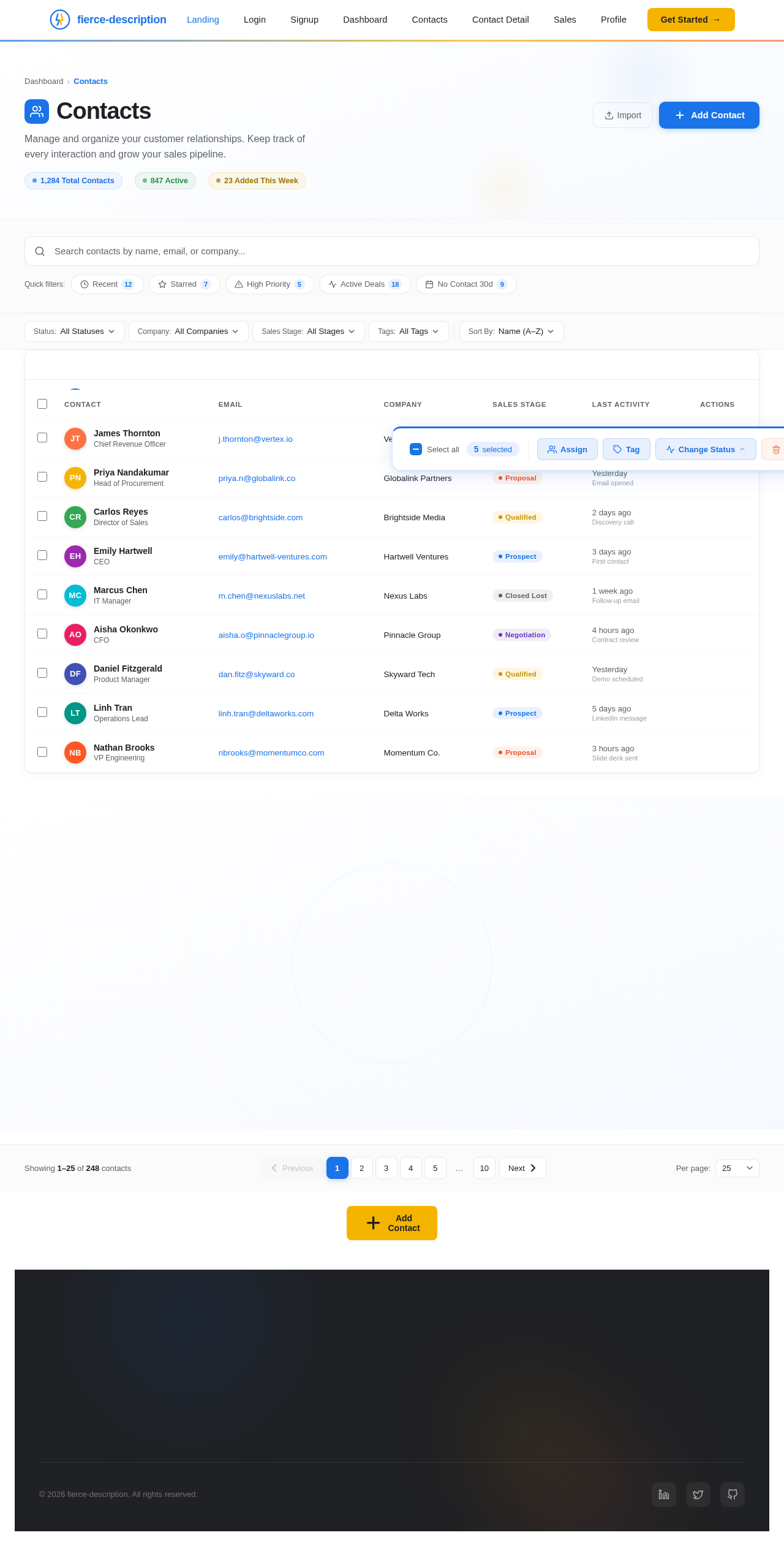Viewport: 784px width, 1546px height.
Task: Click the blue Add Contact button
Action: click(x=709, y=115)
